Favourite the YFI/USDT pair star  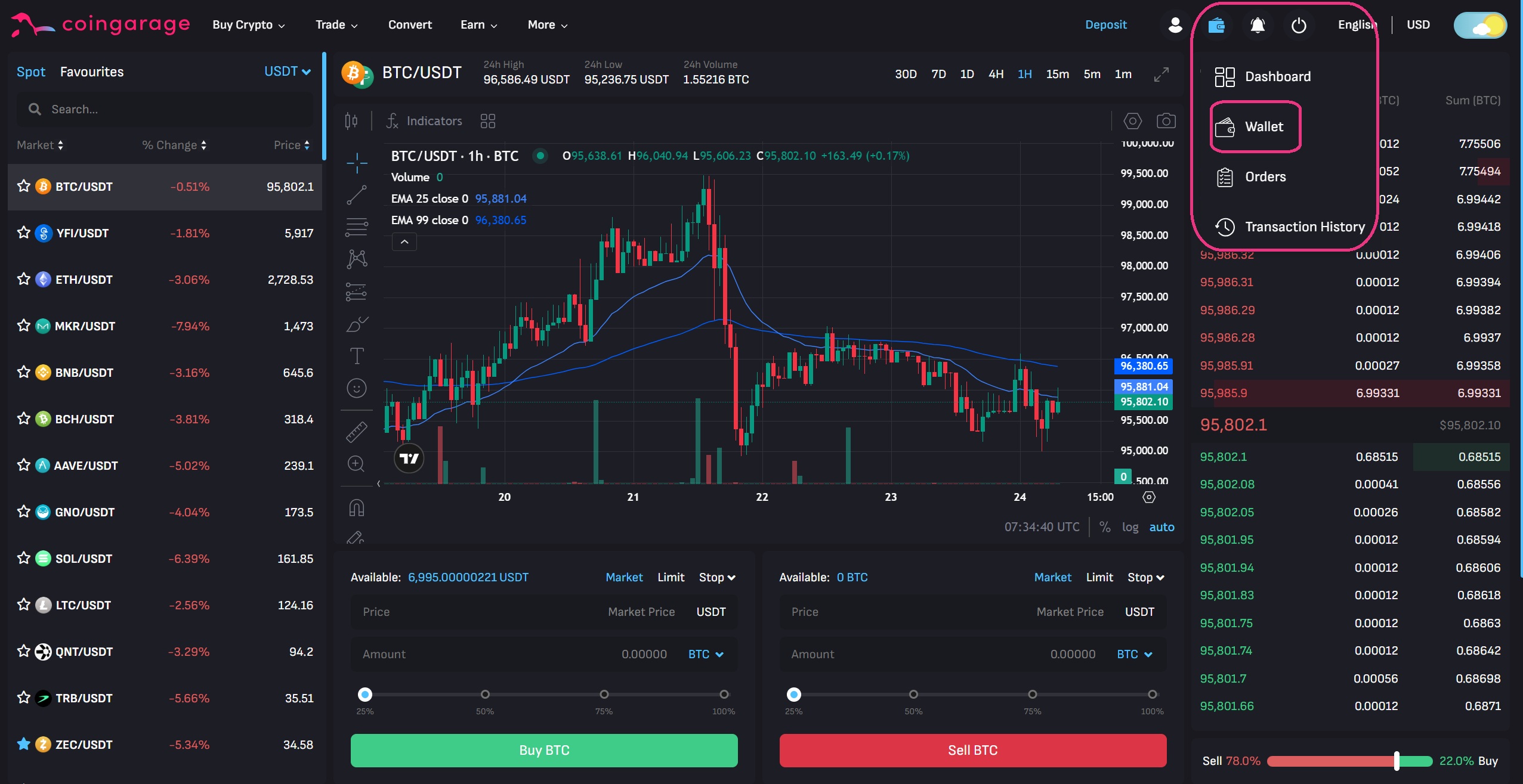point(24,233)
